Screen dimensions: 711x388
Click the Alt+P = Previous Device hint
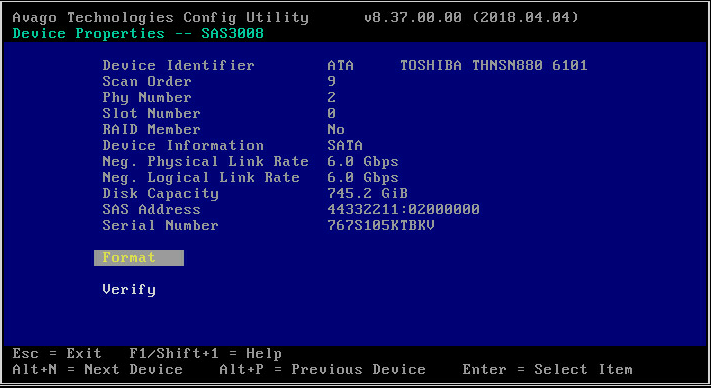tap(322, 370)
